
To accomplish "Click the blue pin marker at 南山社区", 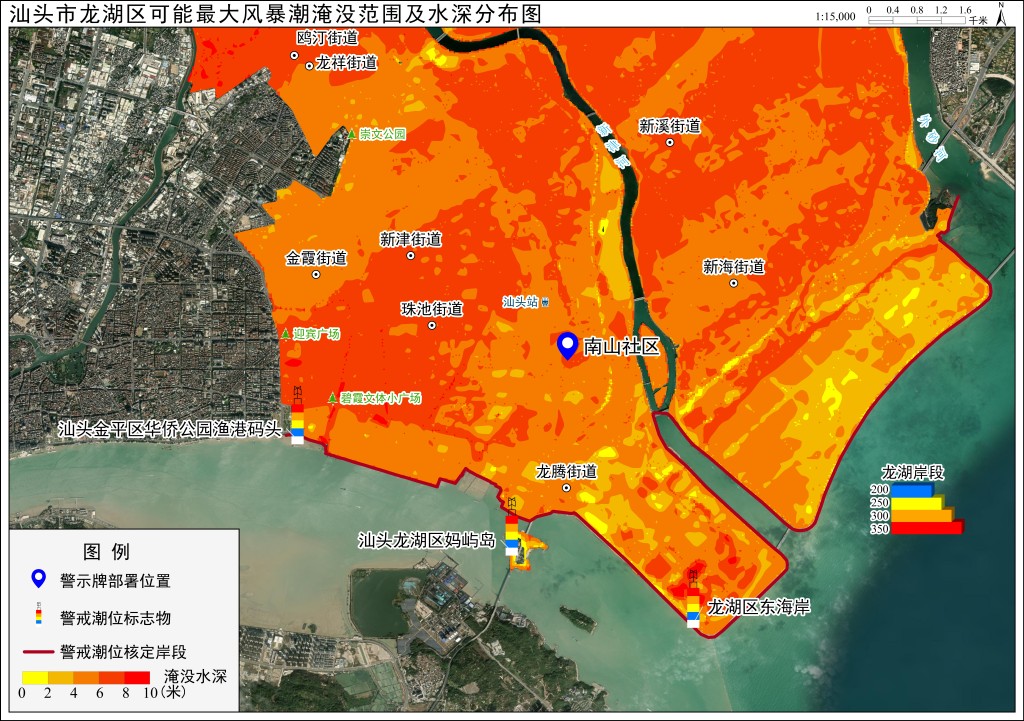I will coord(568,345).
